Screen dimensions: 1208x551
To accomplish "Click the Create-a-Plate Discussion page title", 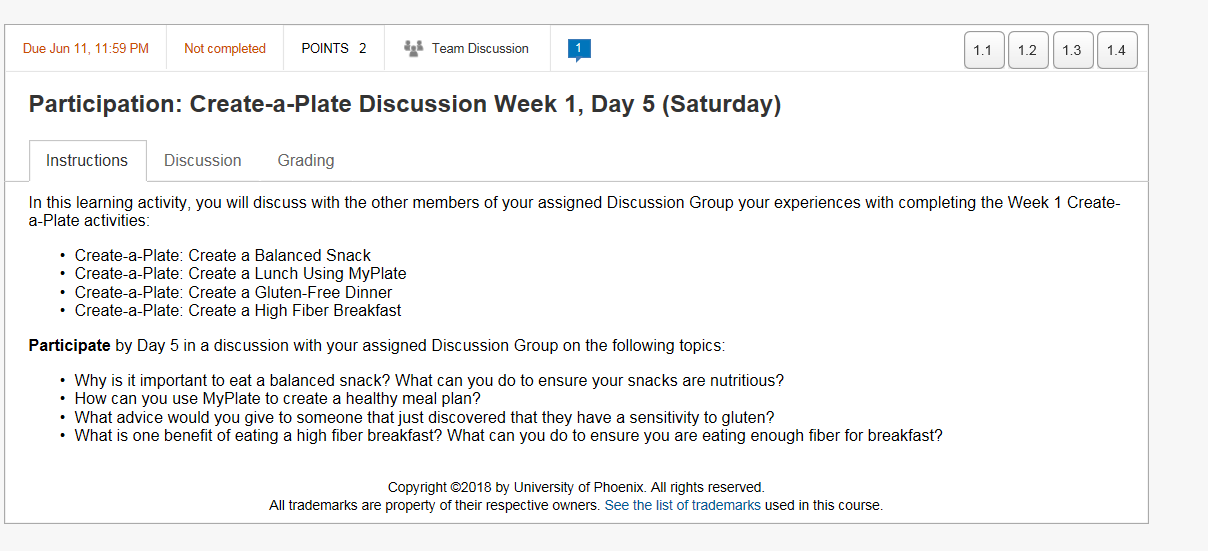I will pos(404,104).
